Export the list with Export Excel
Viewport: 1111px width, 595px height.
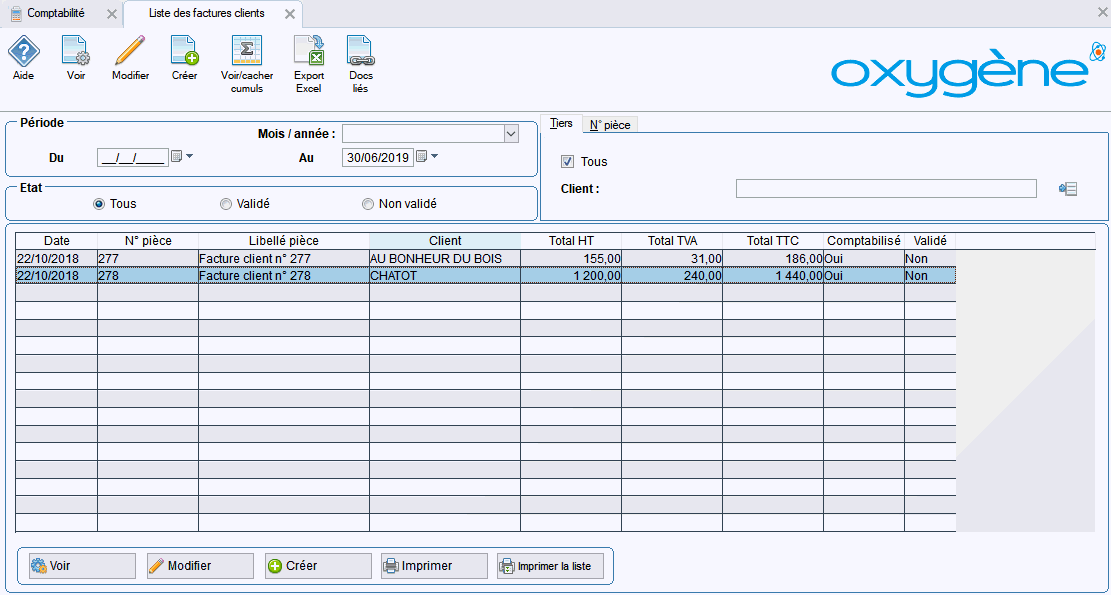point(308,51)
